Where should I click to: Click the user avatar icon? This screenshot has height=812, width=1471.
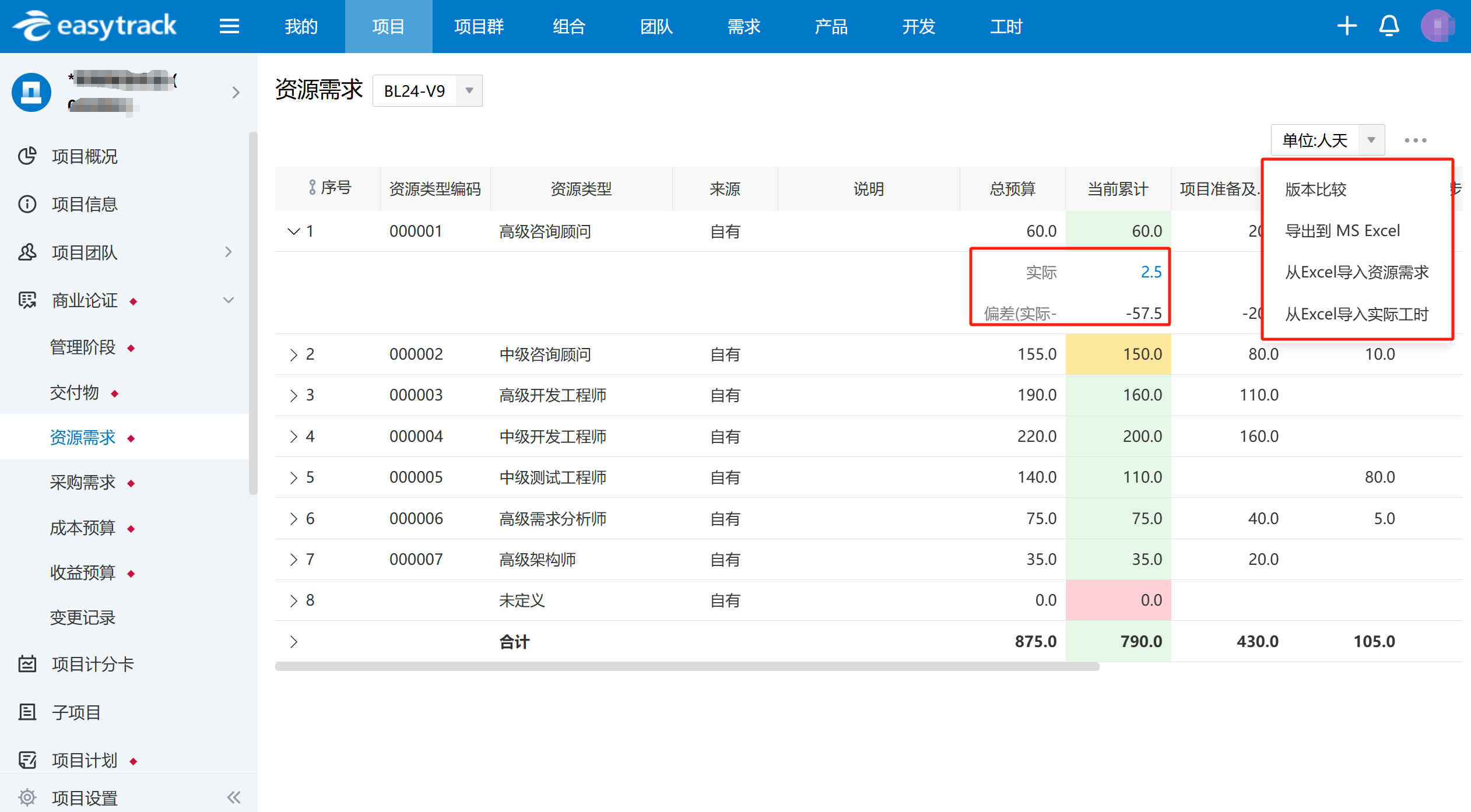coord(1437,26)
